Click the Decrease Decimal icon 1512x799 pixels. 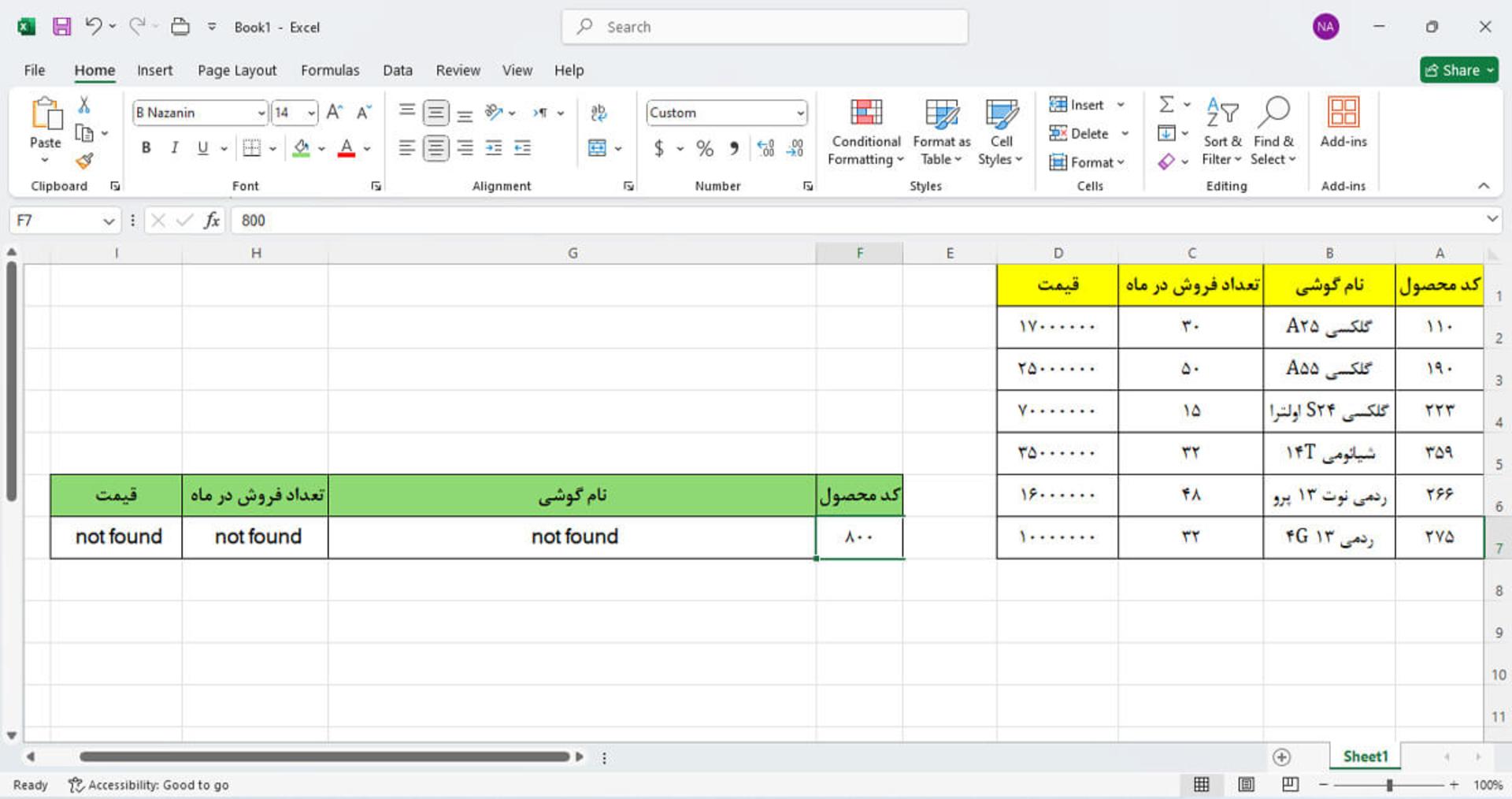795,147
